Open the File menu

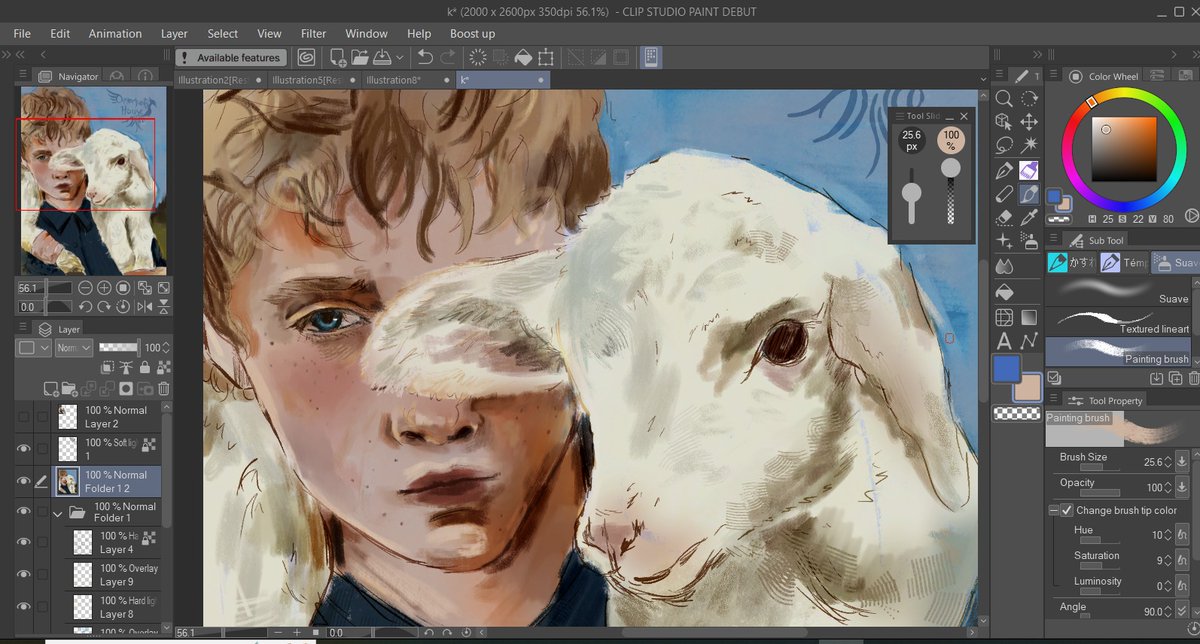(x=22, y=33)
